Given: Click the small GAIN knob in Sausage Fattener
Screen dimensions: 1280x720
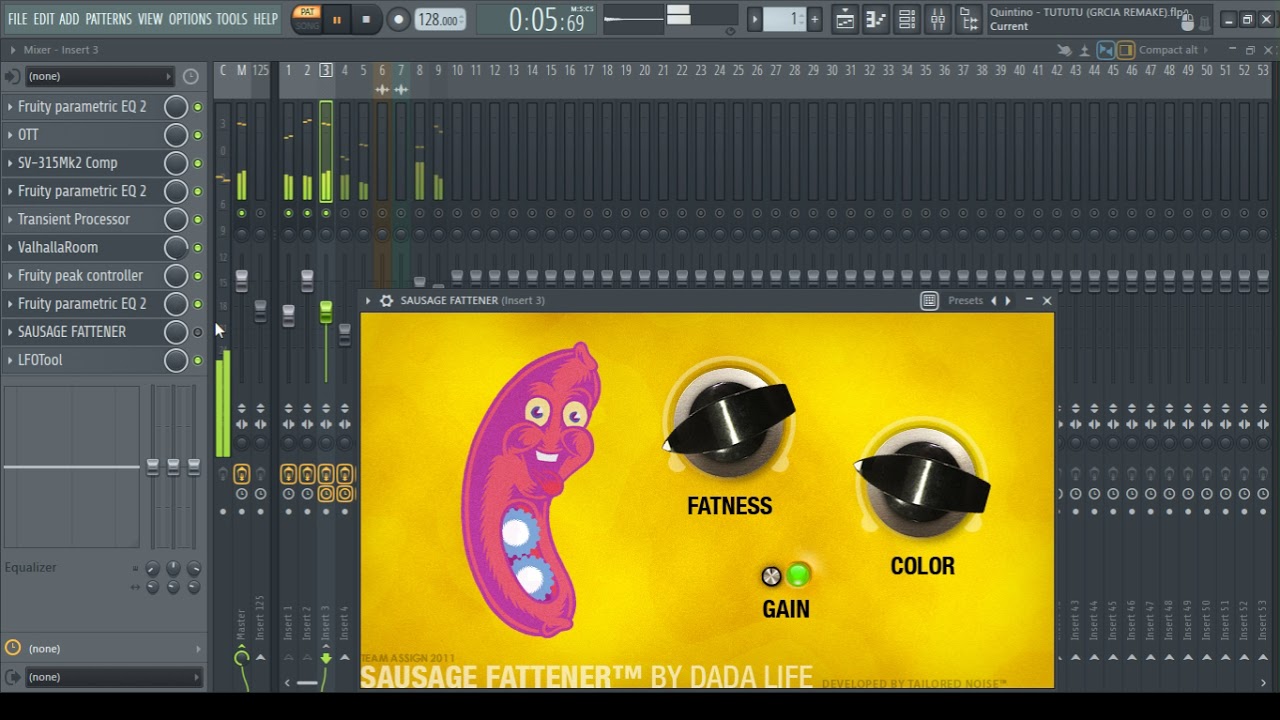Looking at the screenshot, I should coord(771,576).
